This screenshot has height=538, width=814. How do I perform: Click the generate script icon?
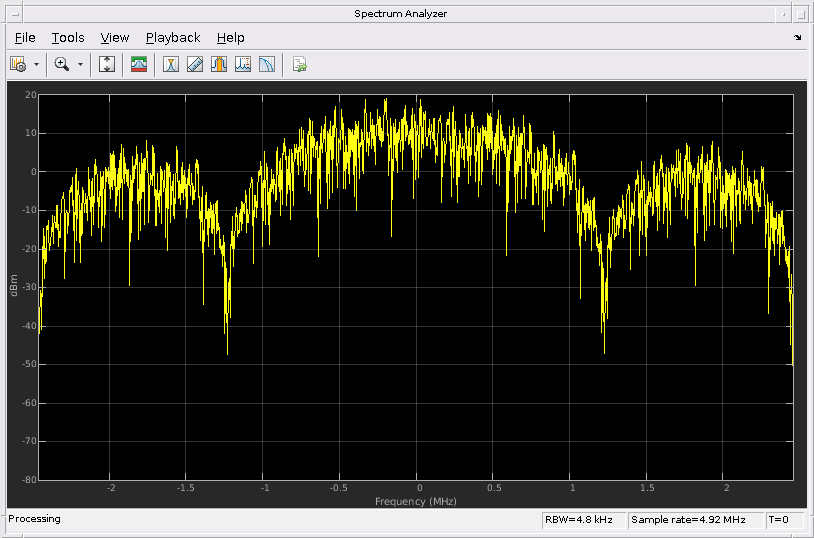pyautogui.click(x=299, y=64)
